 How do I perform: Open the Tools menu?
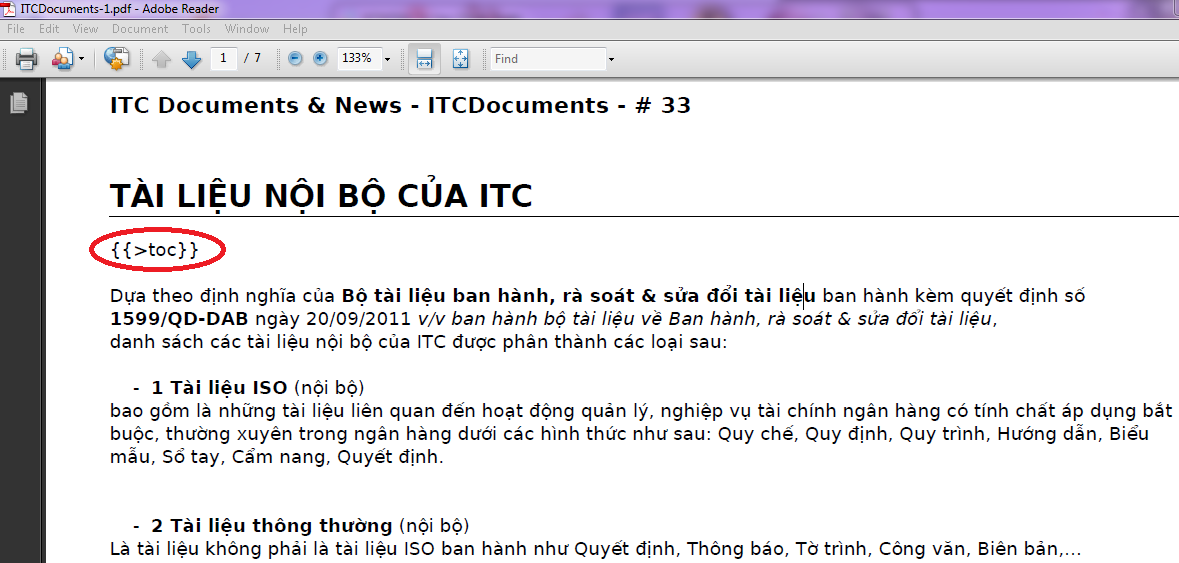[196, 29]
